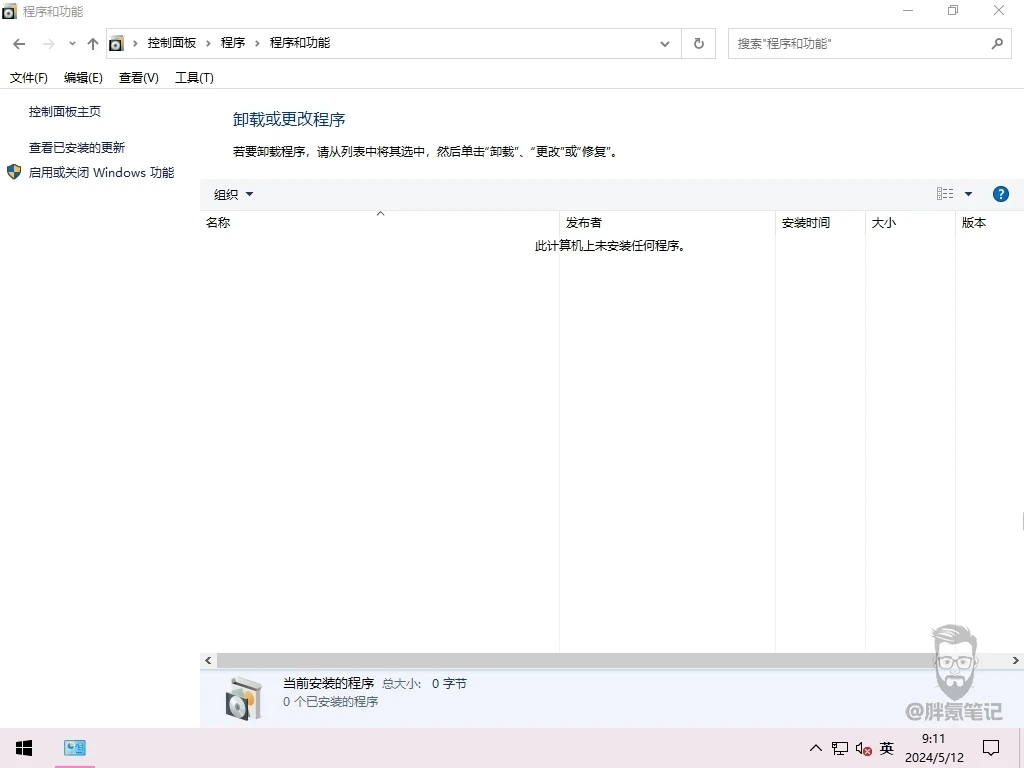
Task: Open the 工具(T) menu
Action: click(x=194, y=78)
